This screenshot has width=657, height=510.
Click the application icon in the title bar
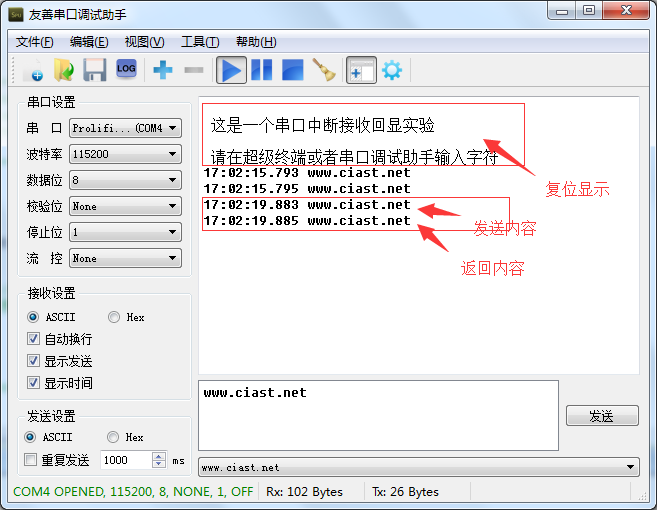(x=16, y=15)
